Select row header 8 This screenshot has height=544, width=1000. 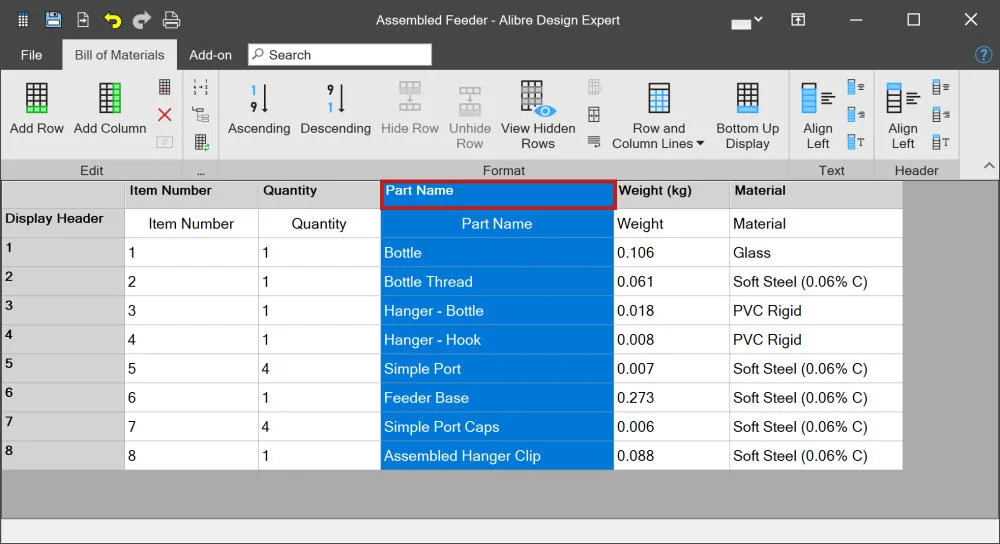pos(63,455)
